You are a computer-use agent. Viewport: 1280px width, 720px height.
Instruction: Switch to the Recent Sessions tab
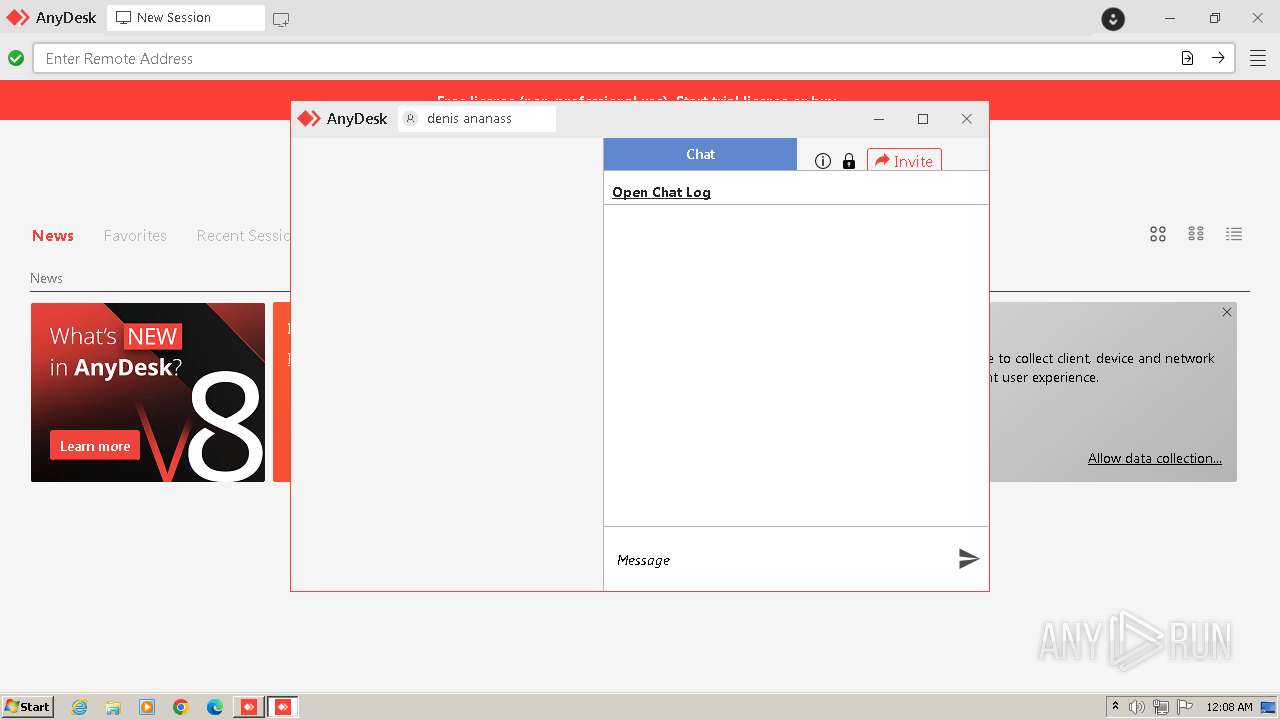point(243,236)
